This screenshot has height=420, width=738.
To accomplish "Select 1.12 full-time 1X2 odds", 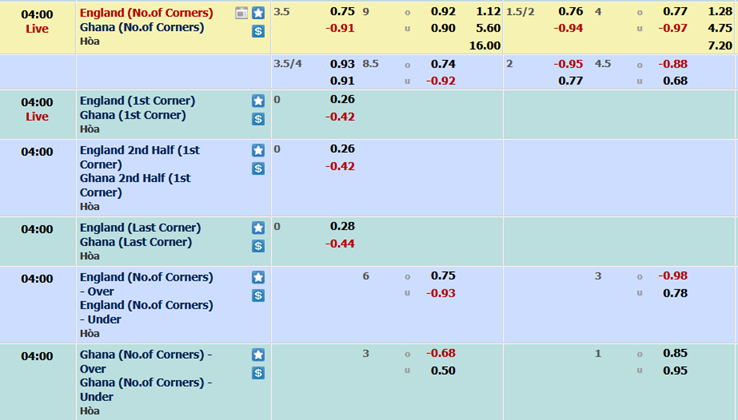I will coord(488,11).
